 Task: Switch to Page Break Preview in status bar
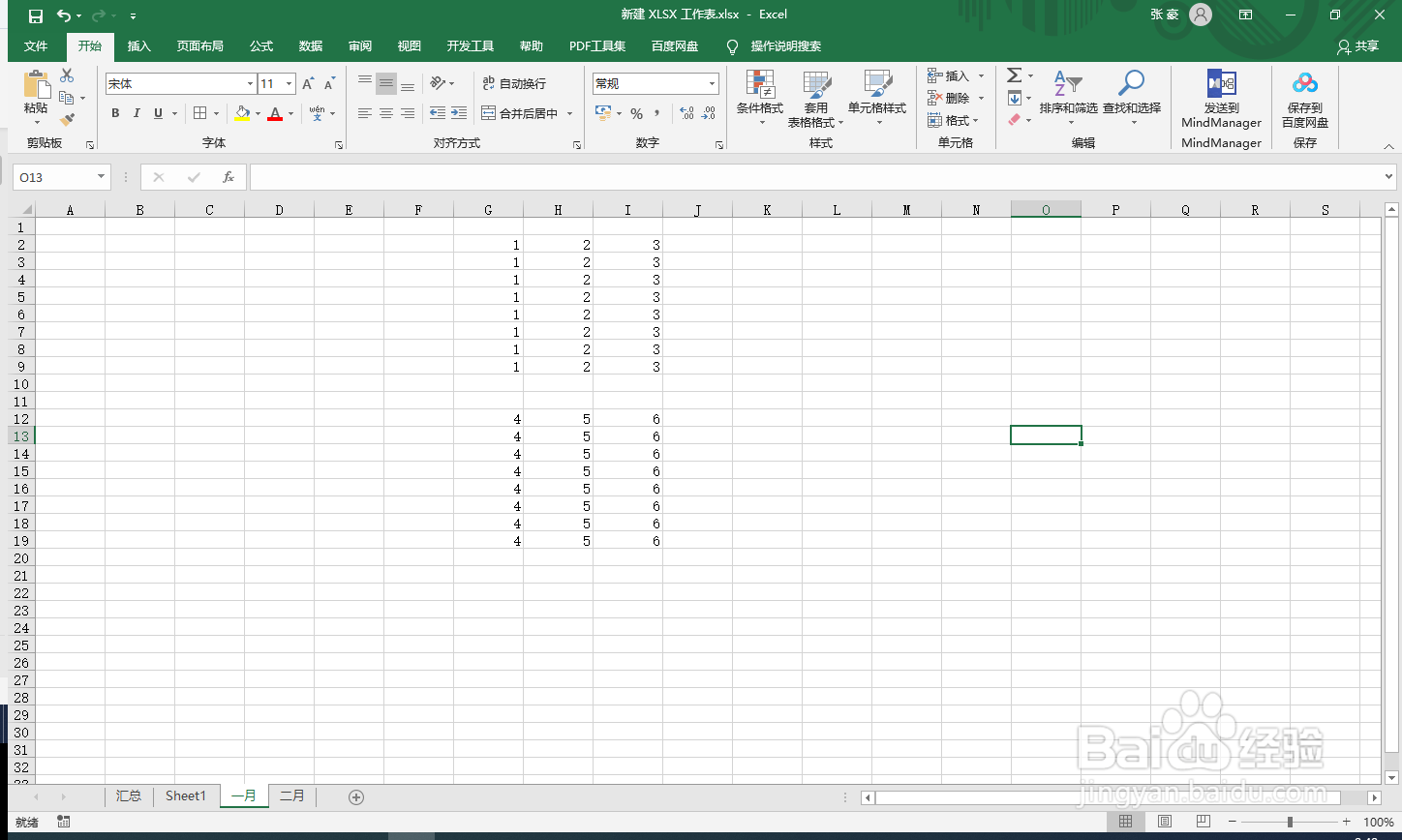pos(1204,822)
